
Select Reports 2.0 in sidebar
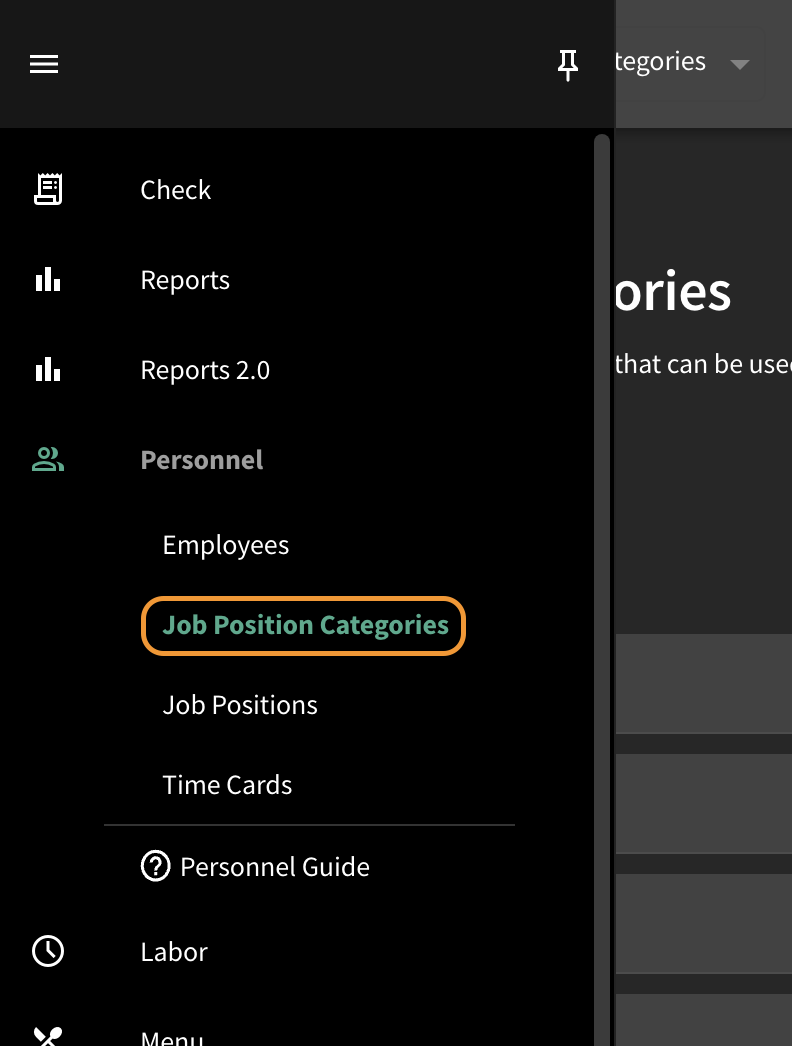point(205,370)
